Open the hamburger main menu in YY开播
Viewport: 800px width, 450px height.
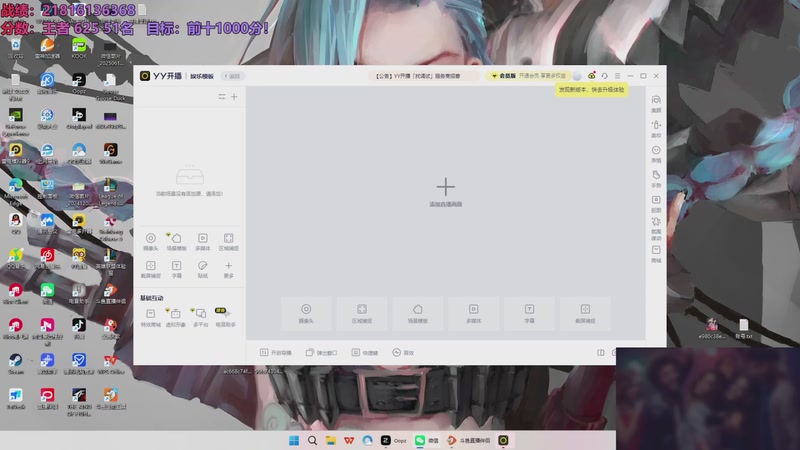pos(617,76)
